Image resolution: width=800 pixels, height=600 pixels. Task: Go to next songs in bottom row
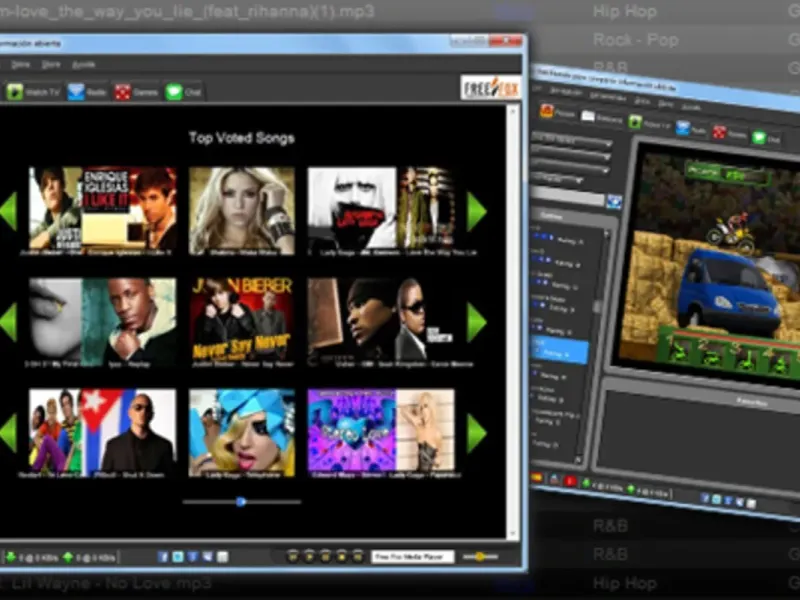click(477, 433)
